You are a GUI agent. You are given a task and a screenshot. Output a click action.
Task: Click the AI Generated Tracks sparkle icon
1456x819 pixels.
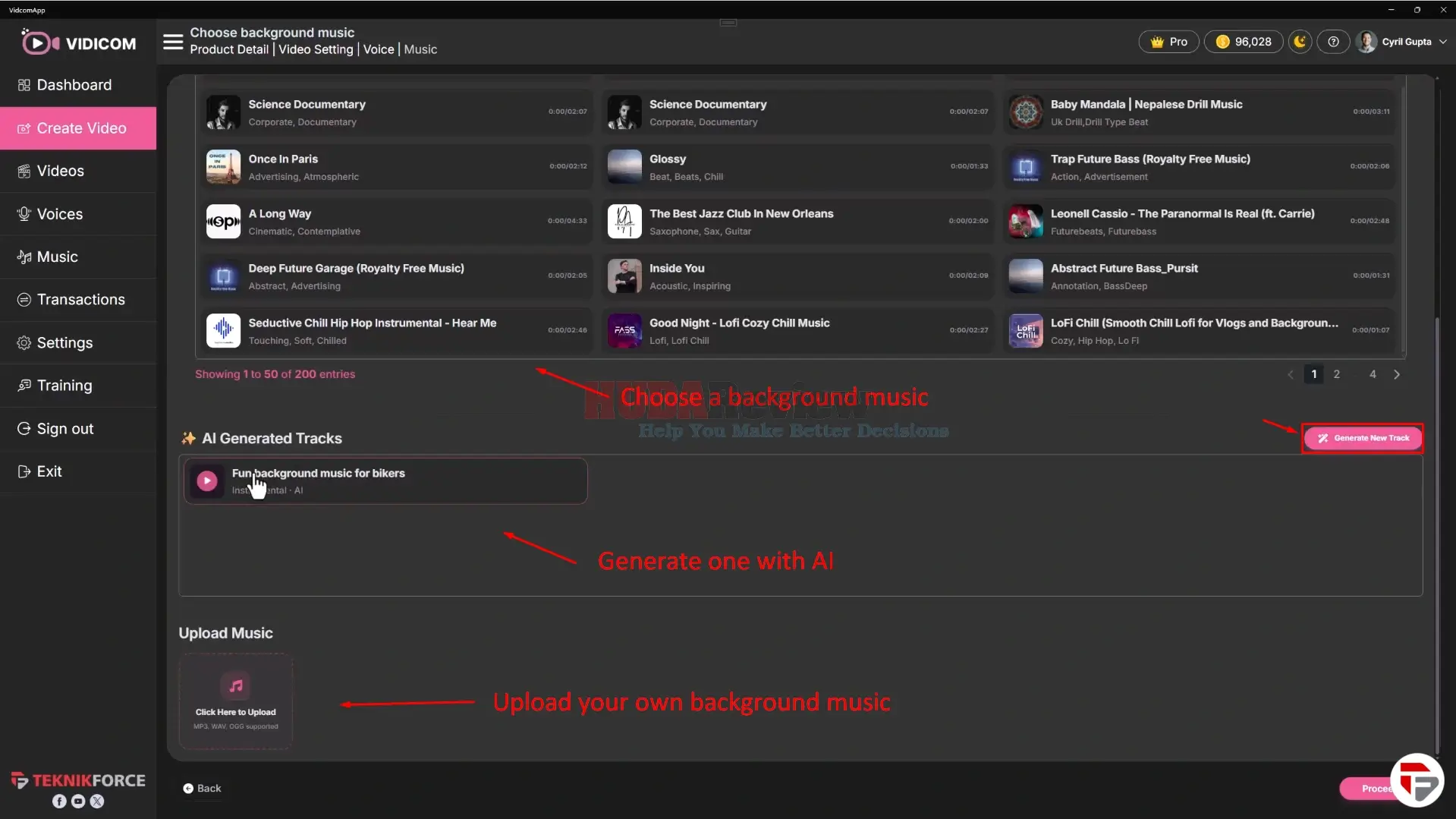188,438
